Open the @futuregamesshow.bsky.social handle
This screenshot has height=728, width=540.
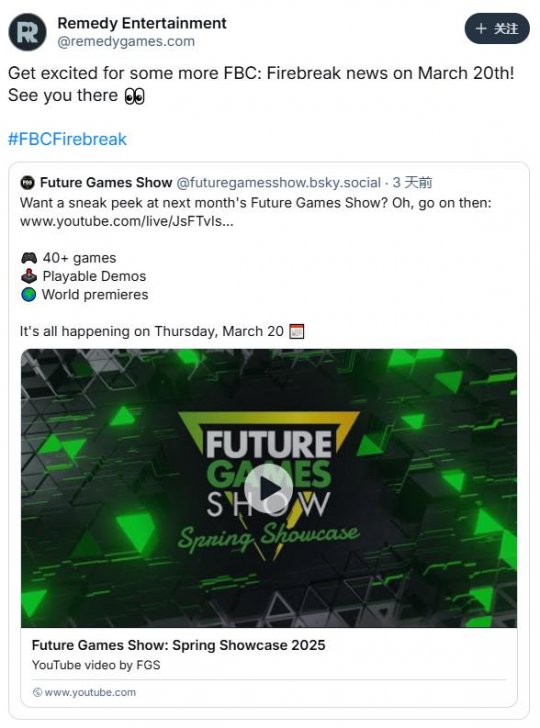coord(279,182)
